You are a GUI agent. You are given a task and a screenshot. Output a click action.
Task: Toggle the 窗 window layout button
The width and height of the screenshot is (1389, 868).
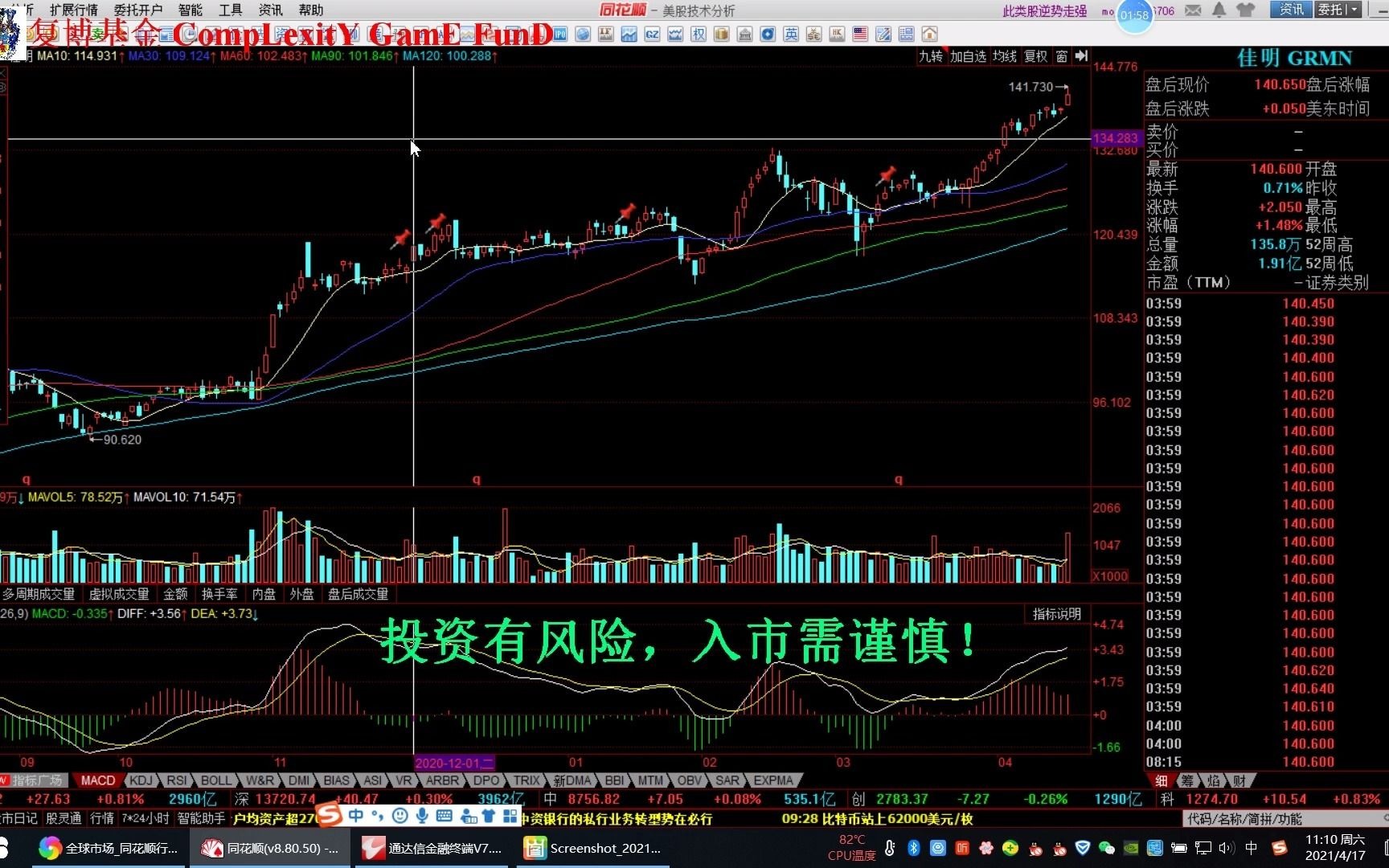pyautogui.click(x=1062, y=55)
